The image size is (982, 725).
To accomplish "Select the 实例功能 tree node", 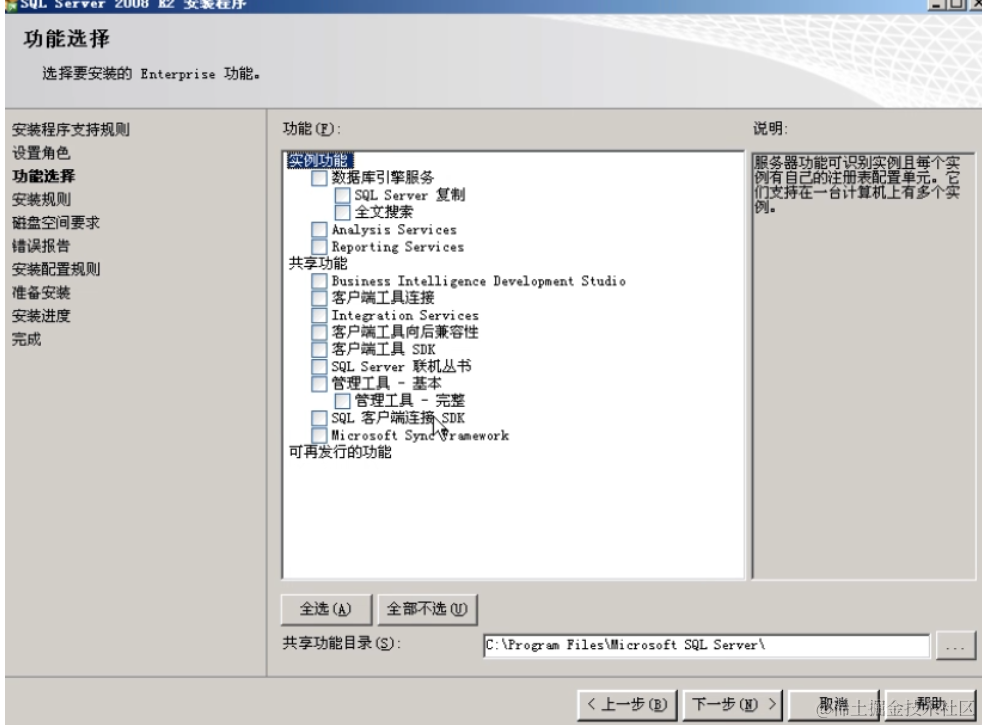I will [x=320, y=161].
